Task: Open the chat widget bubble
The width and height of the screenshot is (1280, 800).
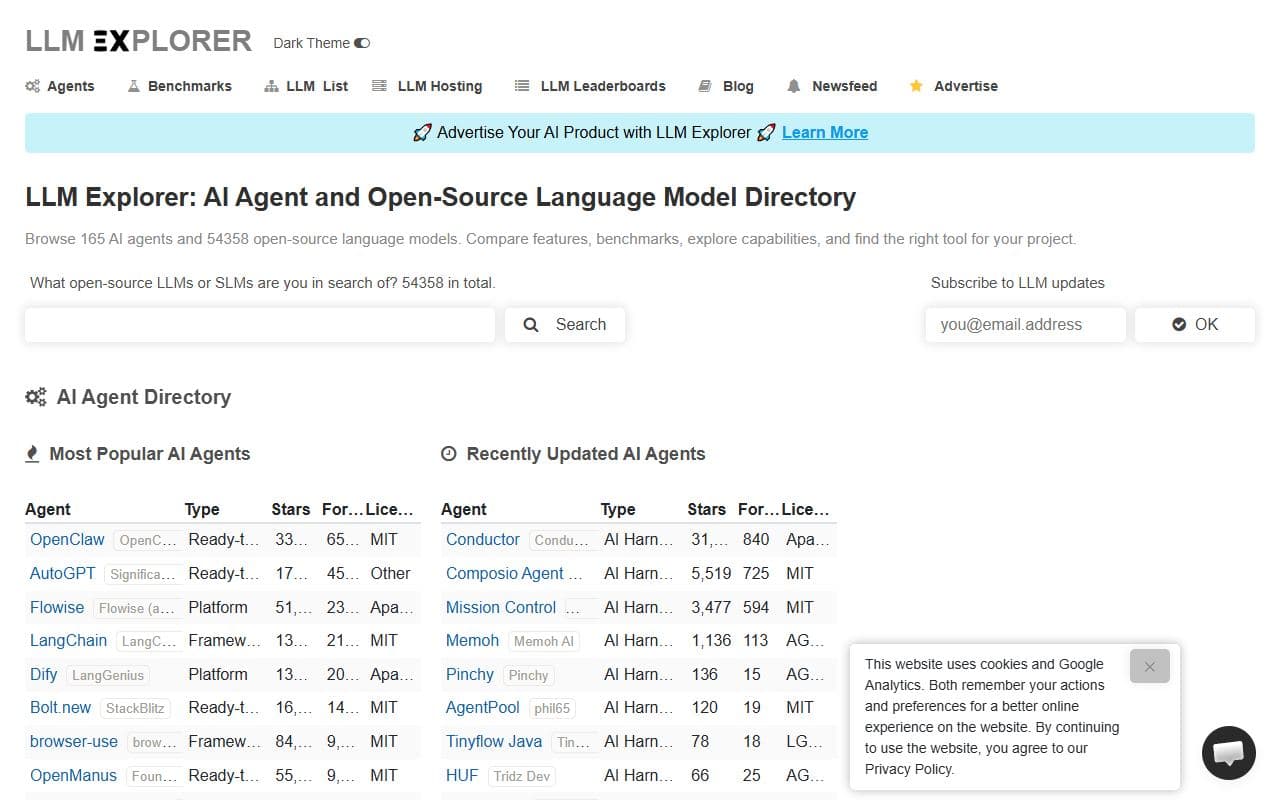Action: 1228,753
